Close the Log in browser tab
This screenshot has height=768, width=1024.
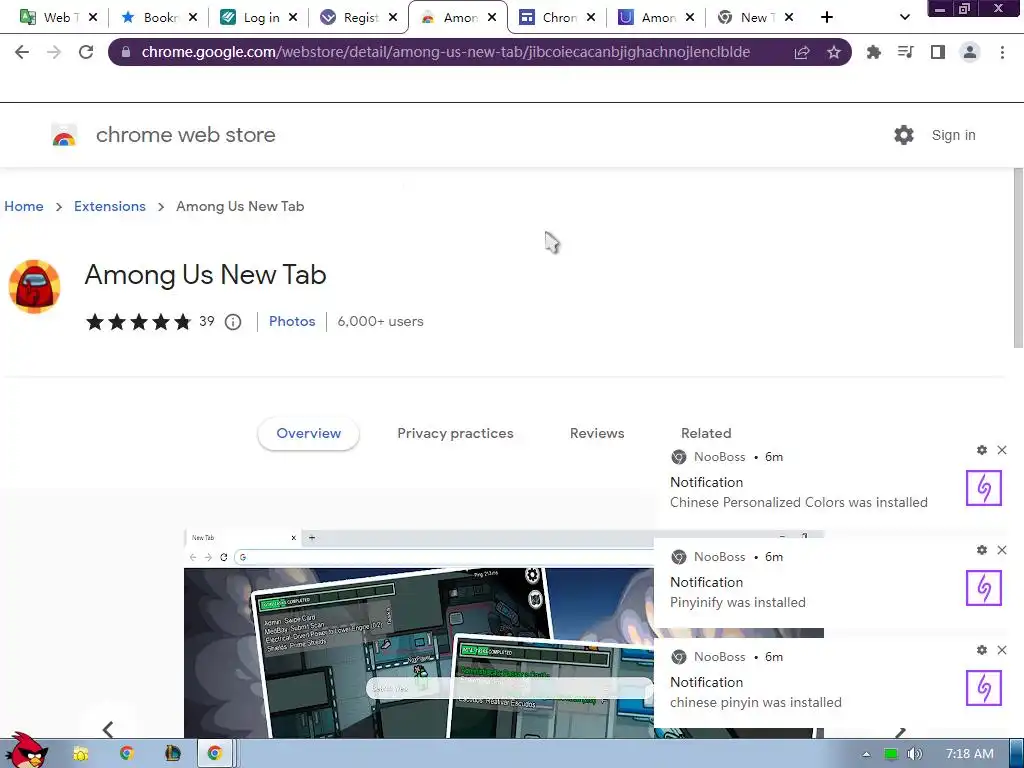pos(293,18)
